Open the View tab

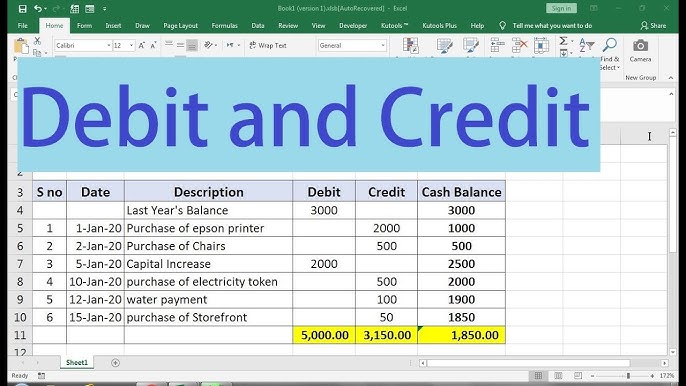point(318,26)
